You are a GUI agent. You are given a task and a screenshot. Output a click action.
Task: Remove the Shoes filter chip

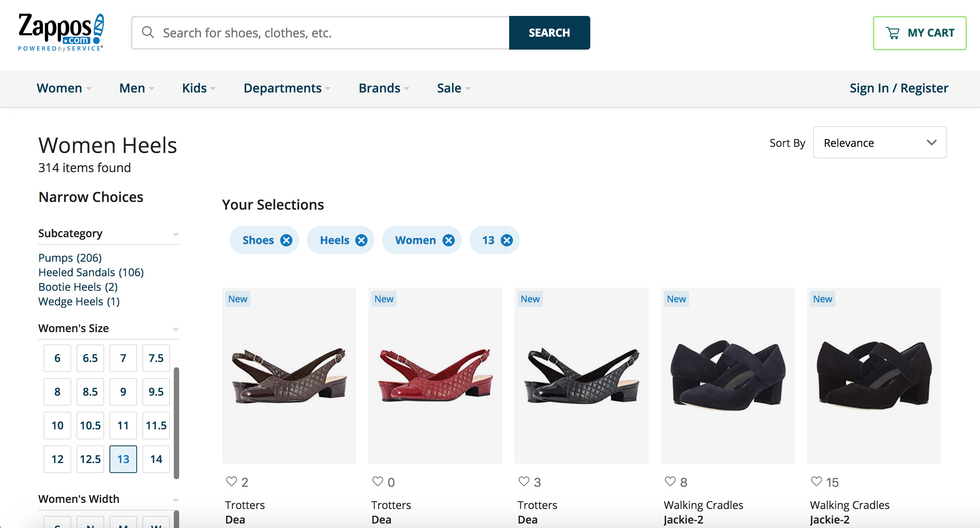287,240
